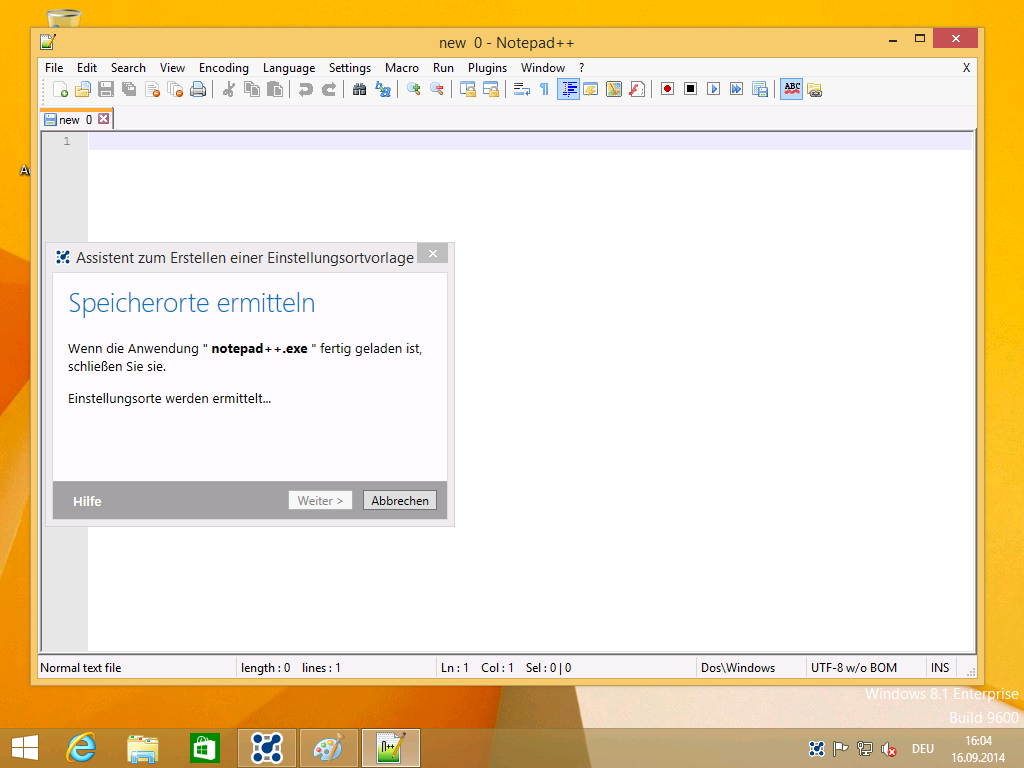Click into editor line 1 text area
This screenshot has height=768, width=1024.
[x=530, y=141]
